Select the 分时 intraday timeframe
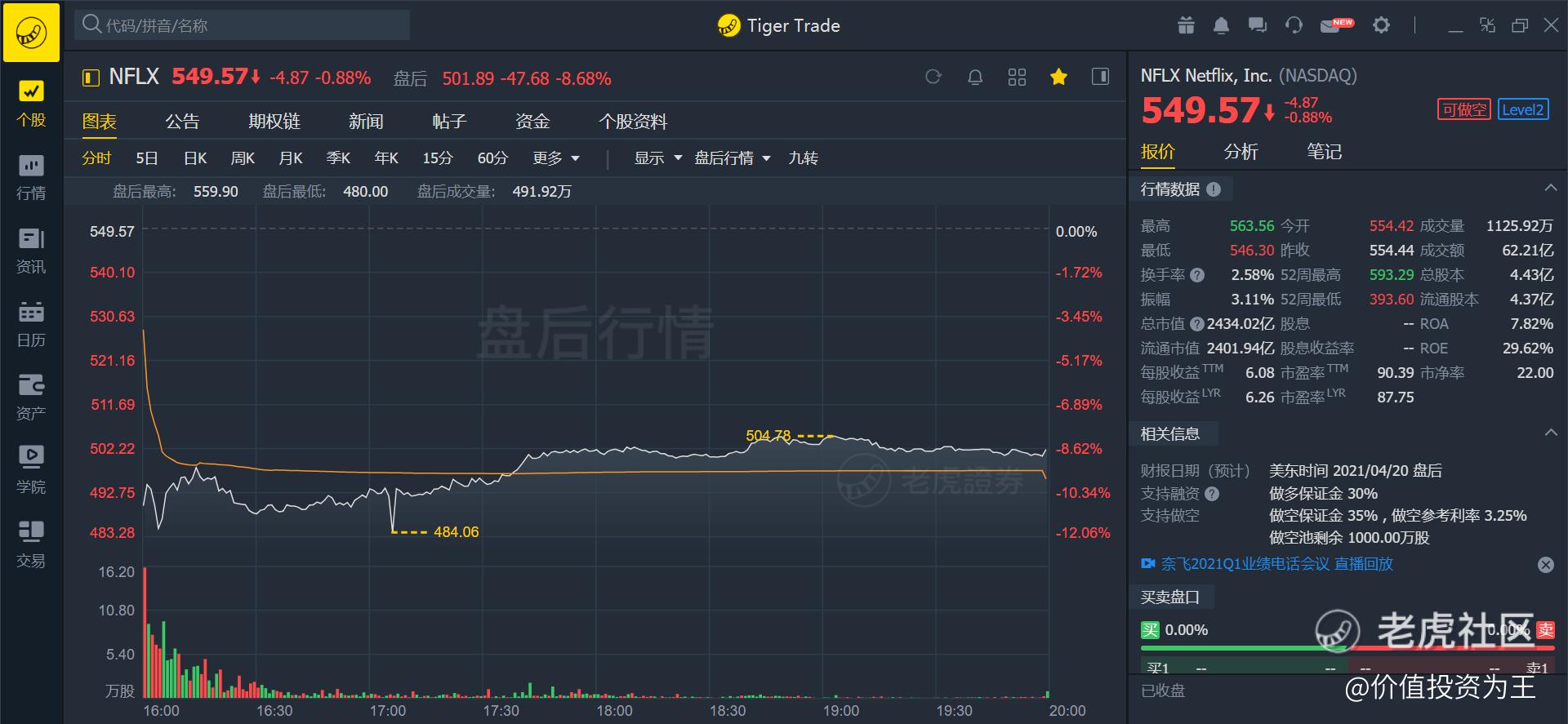1568x724 pixels. point(96,158)
